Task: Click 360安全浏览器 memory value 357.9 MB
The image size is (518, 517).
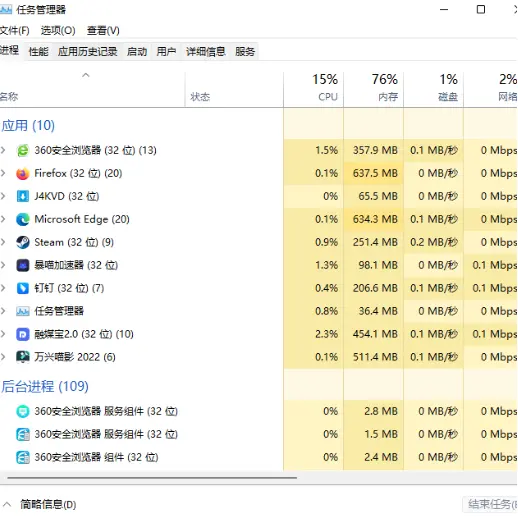Action: (x=375, y=150)
